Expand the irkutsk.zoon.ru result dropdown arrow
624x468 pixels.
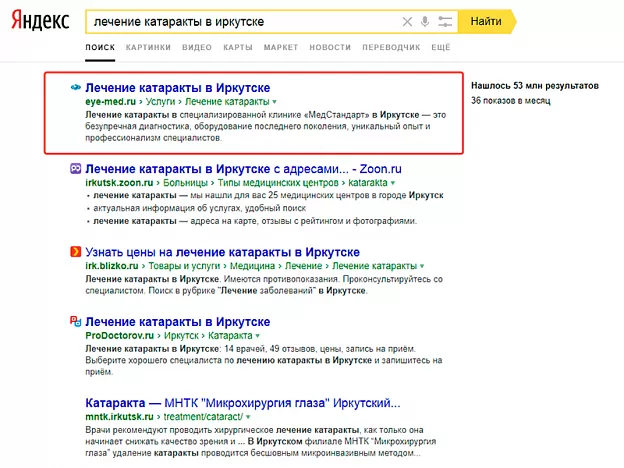394,184
